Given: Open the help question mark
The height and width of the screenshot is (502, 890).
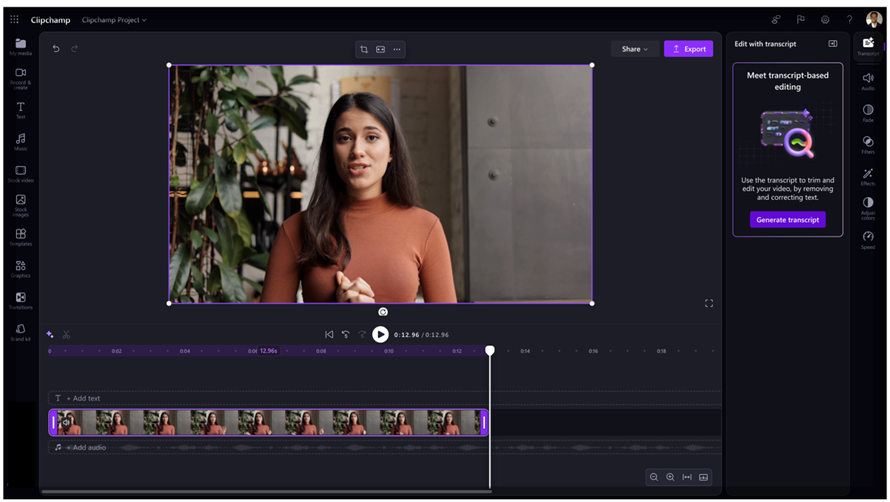Looking at the screenshot, I should tap(850, 19).
